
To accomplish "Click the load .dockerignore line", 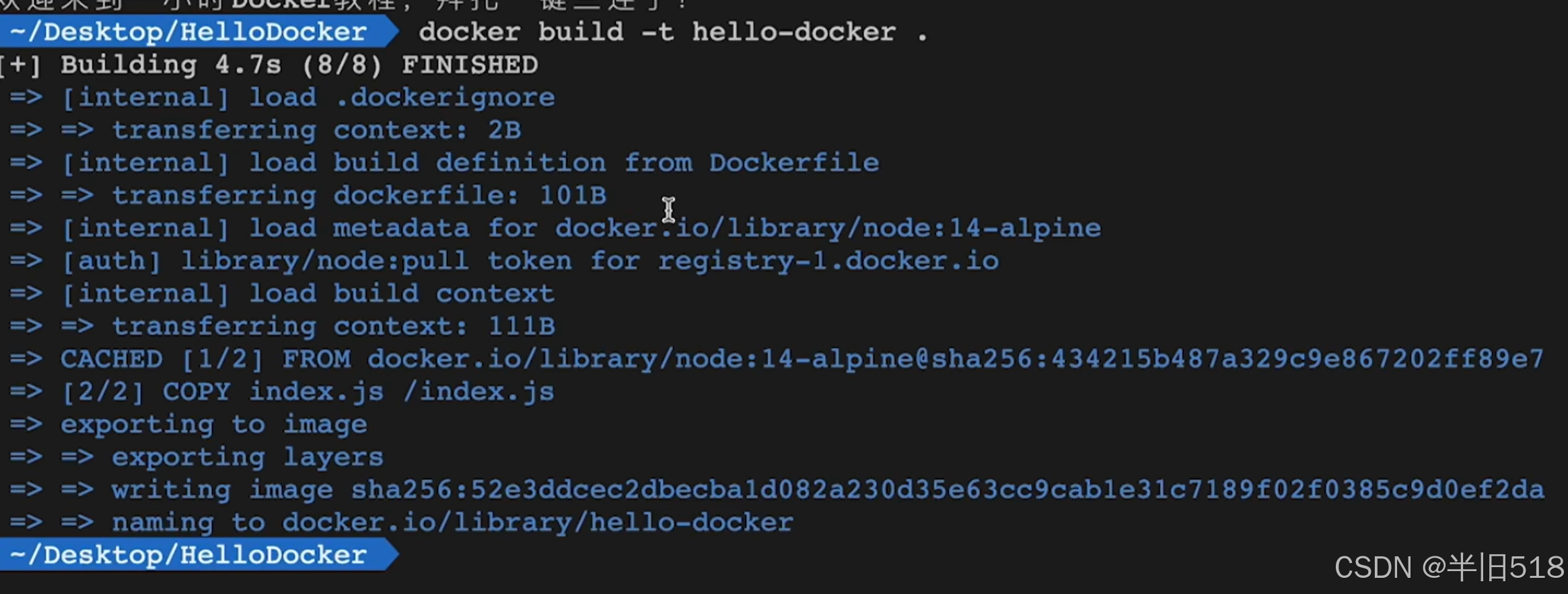I will 283,98.
